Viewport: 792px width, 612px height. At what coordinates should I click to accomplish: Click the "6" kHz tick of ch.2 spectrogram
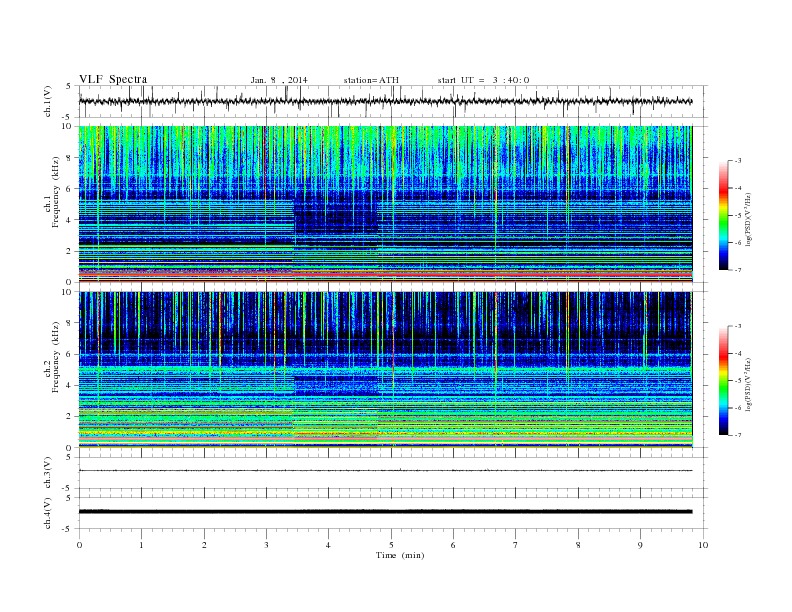pyautogui.click(x=69, y=354)
